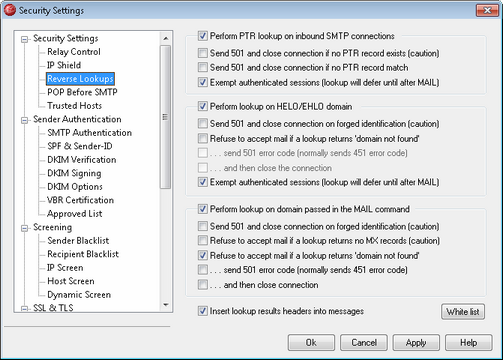Open SMTP Authentication settings

(x=89, y=133)
